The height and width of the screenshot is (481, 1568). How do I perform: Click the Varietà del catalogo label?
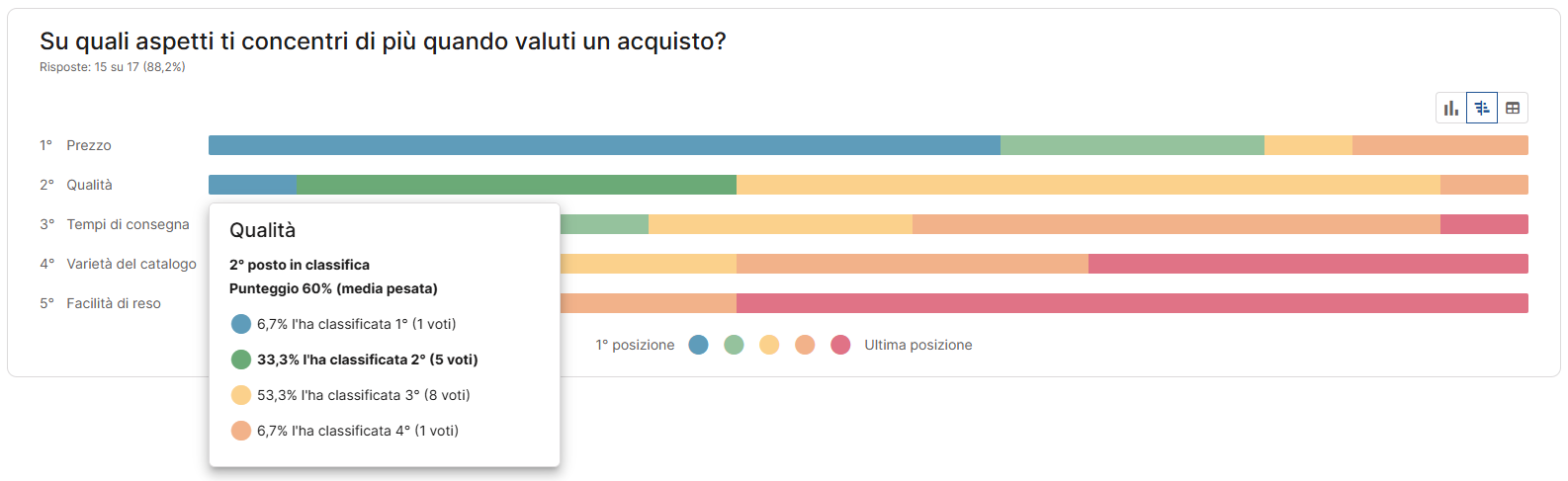point(131,264)
